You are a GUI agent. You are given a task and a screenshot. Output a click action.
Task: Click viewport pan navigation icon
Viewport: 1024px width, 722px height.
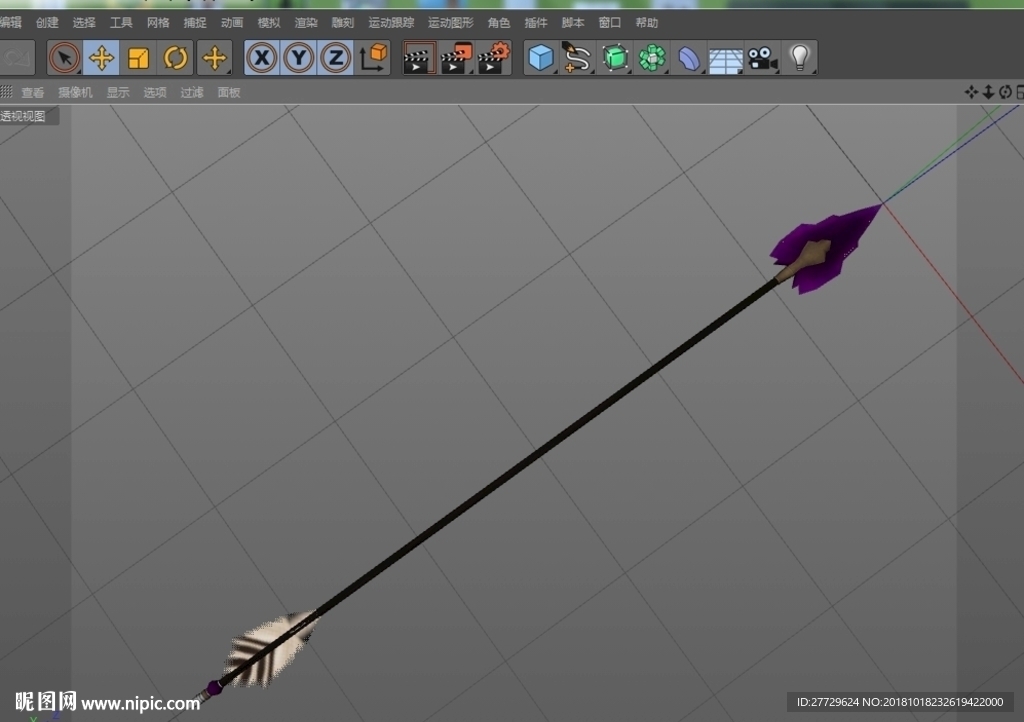point(971,92)
